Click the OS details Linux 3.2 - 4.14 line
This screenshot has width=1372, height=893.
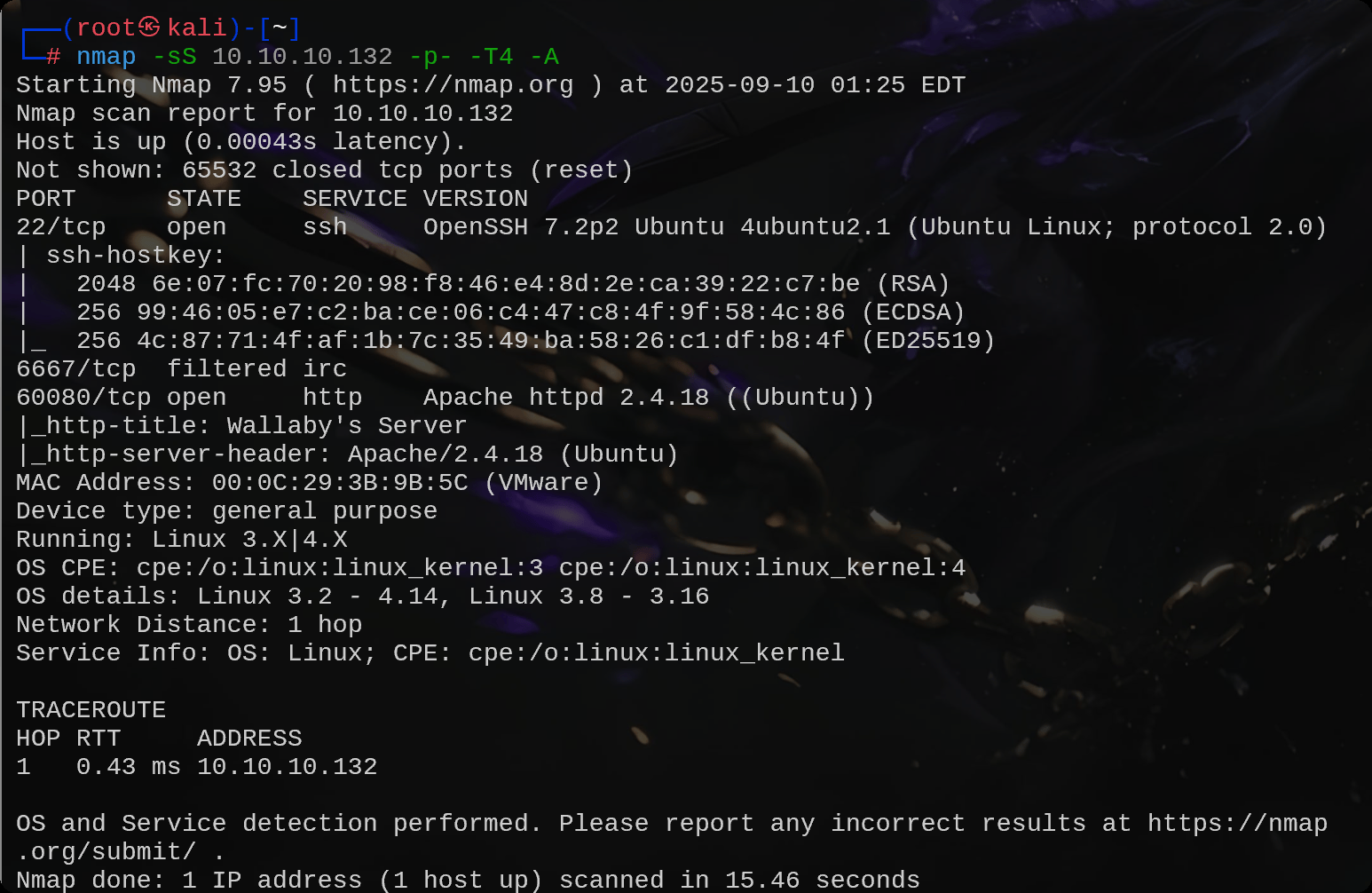pos(363,597)
